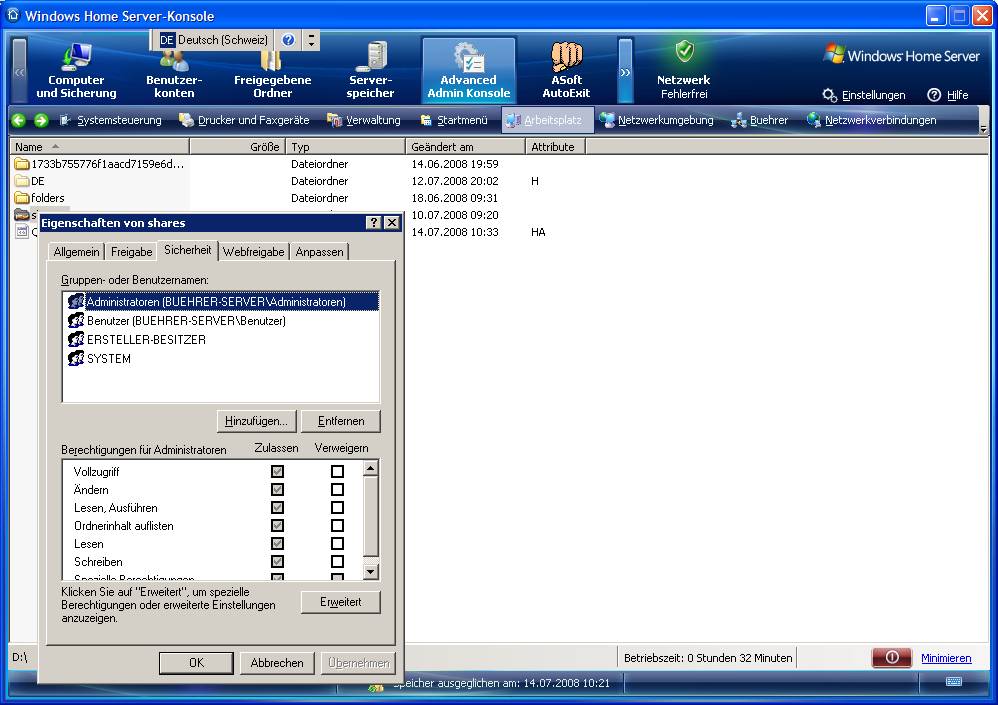998x705 pixels.
Task: Switch to Anpassen tab
Action: [x=320, y=252]
